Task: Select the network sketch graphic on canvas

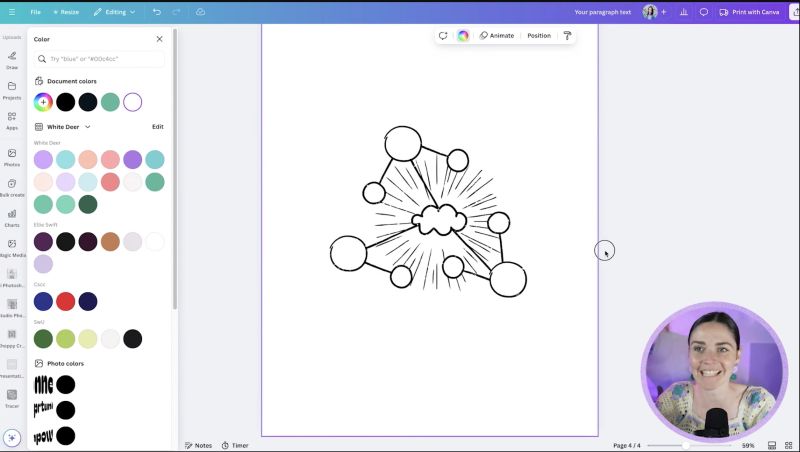Action: pos(429,212)
